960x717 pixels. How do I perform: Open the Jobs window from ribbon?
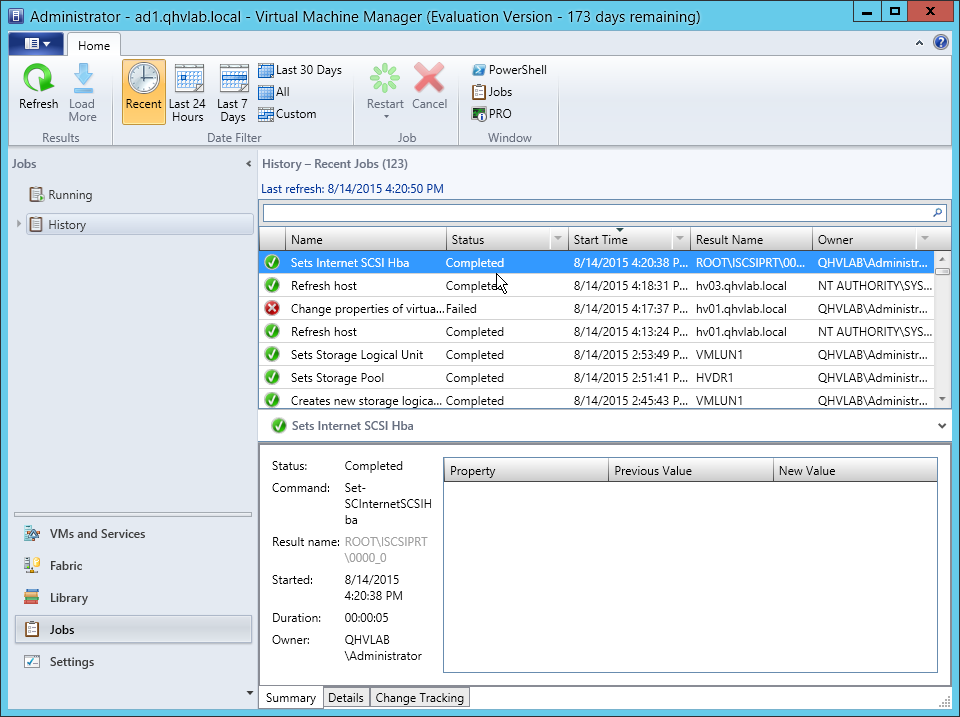[x=492, y=92]
